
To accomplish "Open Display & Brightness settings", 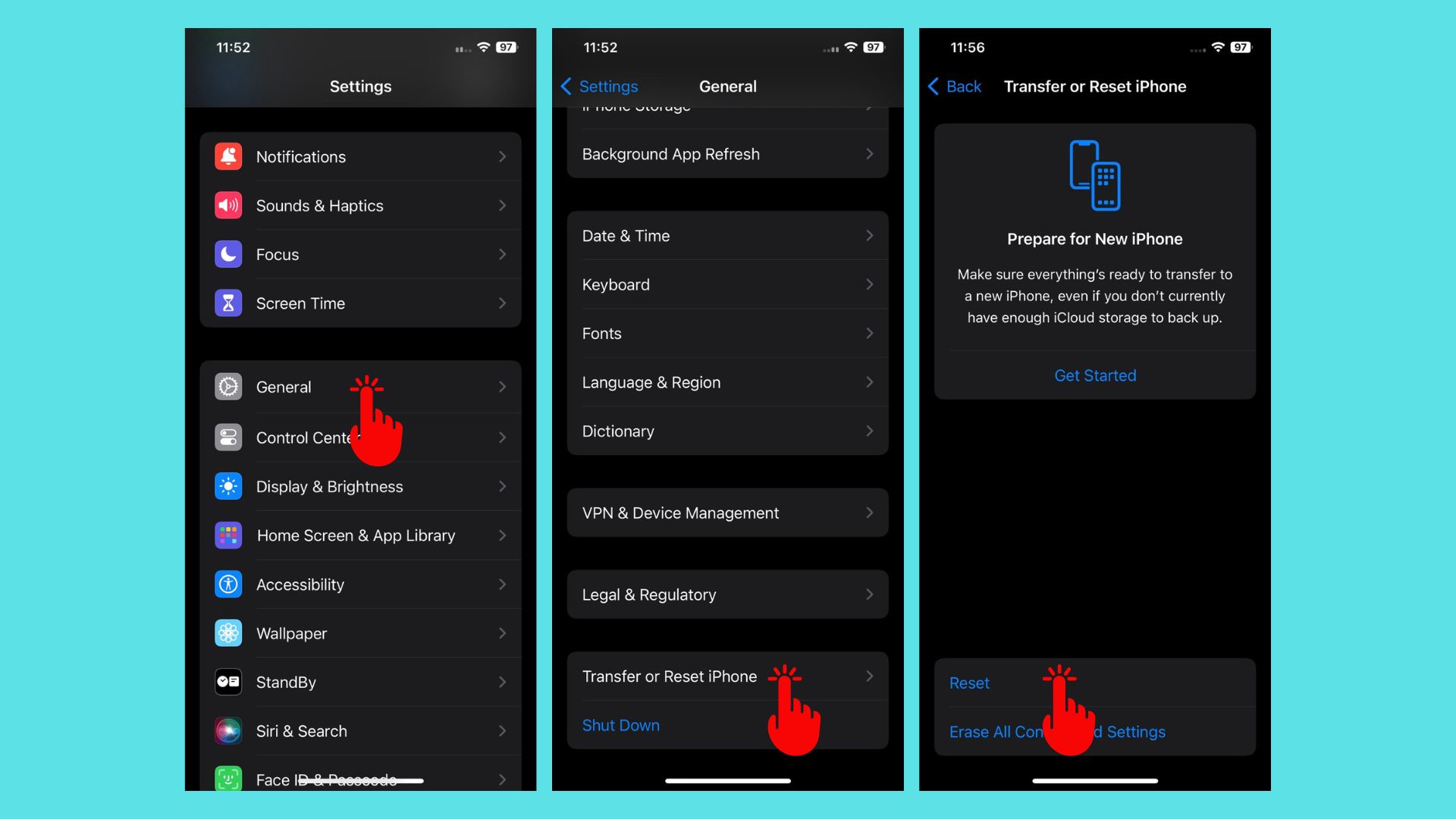I will coord(360,486).
